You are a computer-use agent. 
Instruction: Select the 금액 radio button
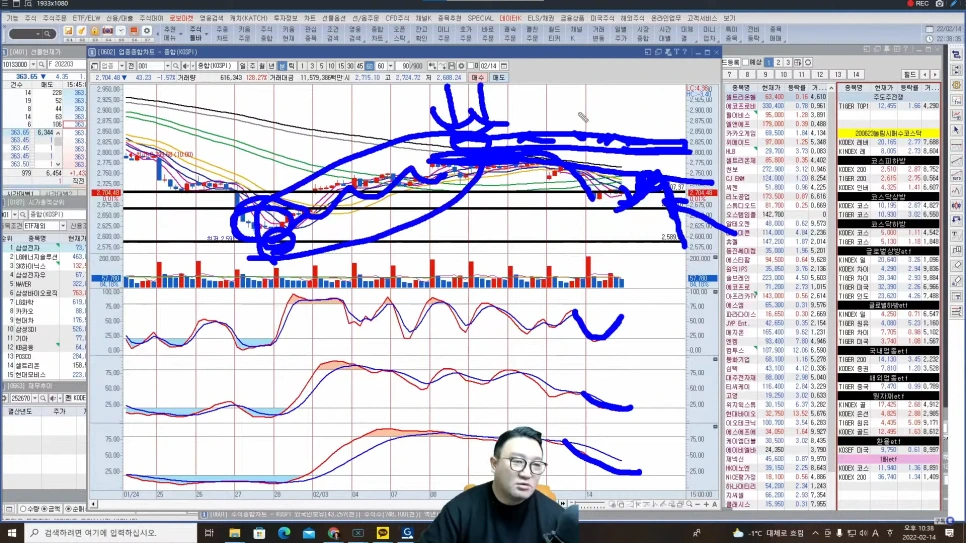[x=44, y=509]
